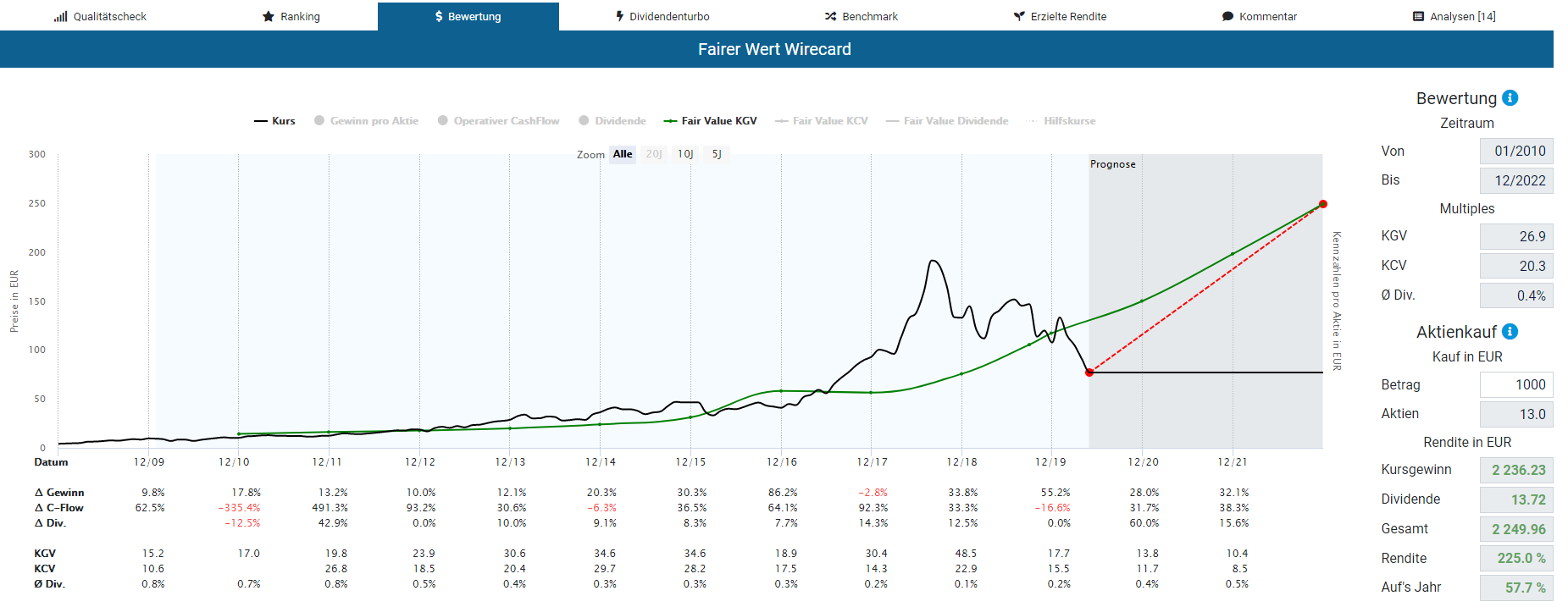
Task: Hide the Fair Value KGV line
Action: (x=710, y=121)
